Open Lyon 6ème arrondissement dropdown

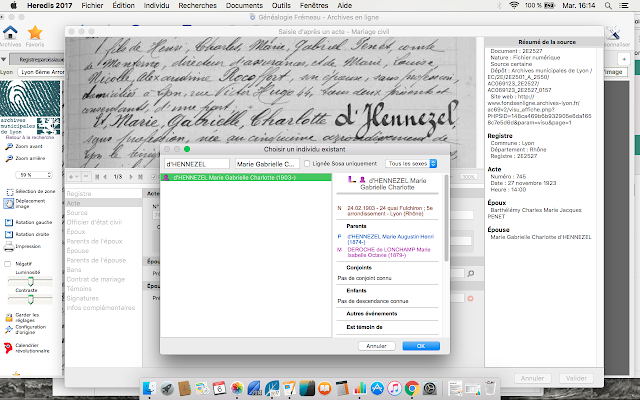click(41, 72)
